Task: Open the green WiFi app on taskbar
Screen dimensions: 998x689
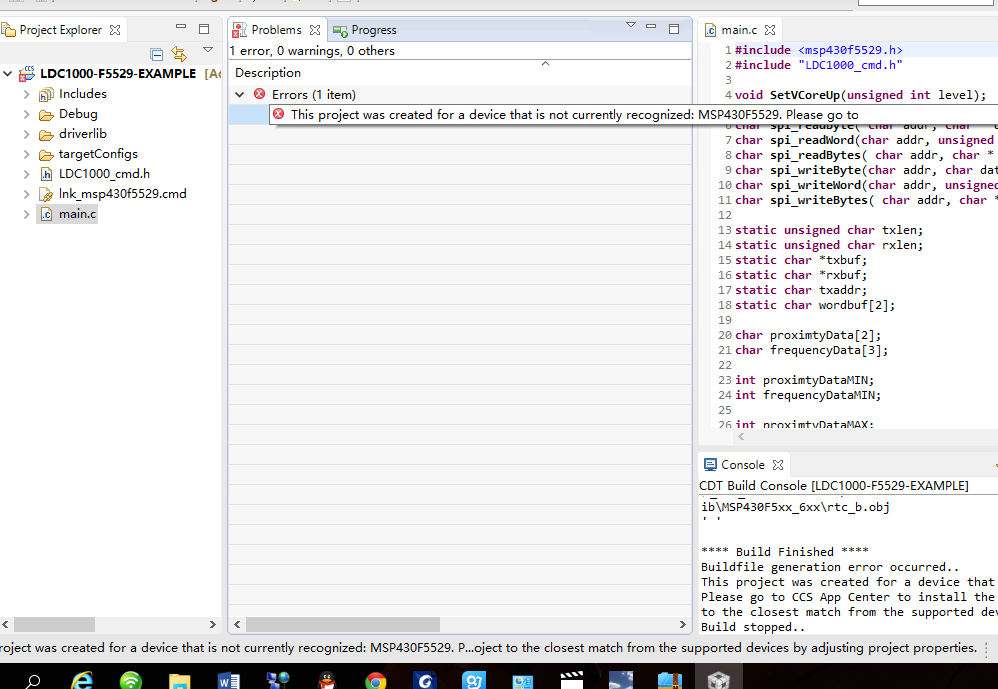Action: [x=130, y=681]
